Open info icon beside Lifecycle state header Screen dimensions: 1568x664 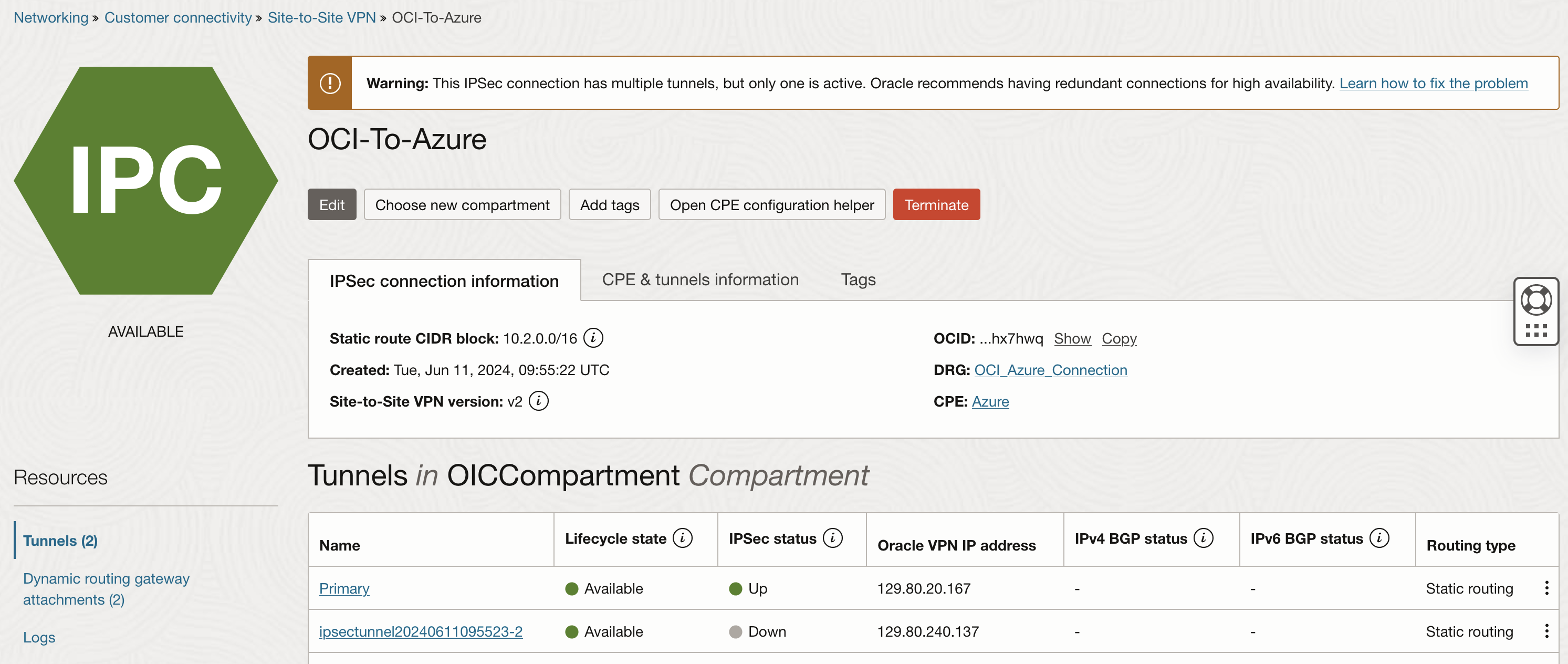pos(682,538)
